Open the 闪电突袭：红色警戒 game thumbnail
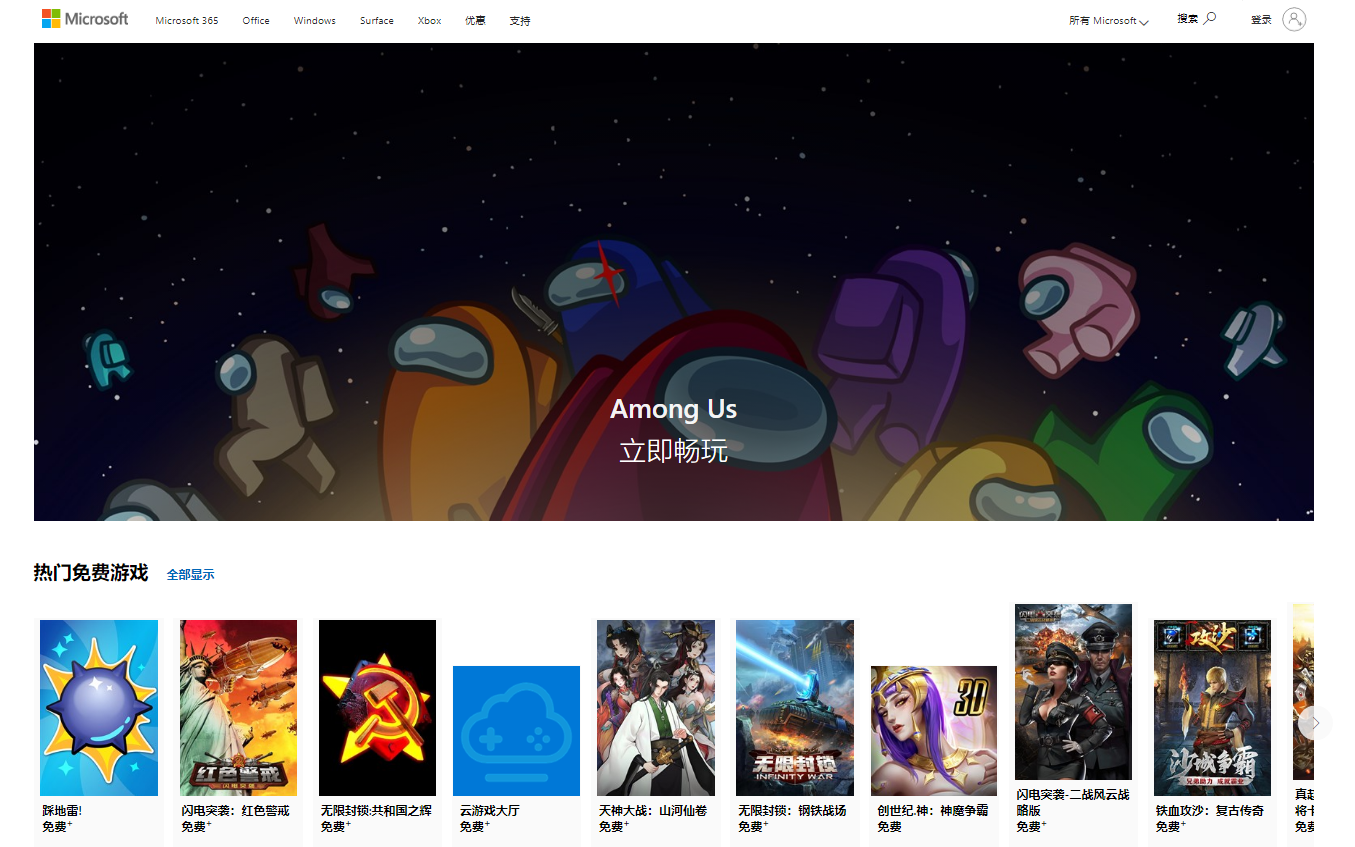This screenshot has height=847, width=1355. click(238, 708)
